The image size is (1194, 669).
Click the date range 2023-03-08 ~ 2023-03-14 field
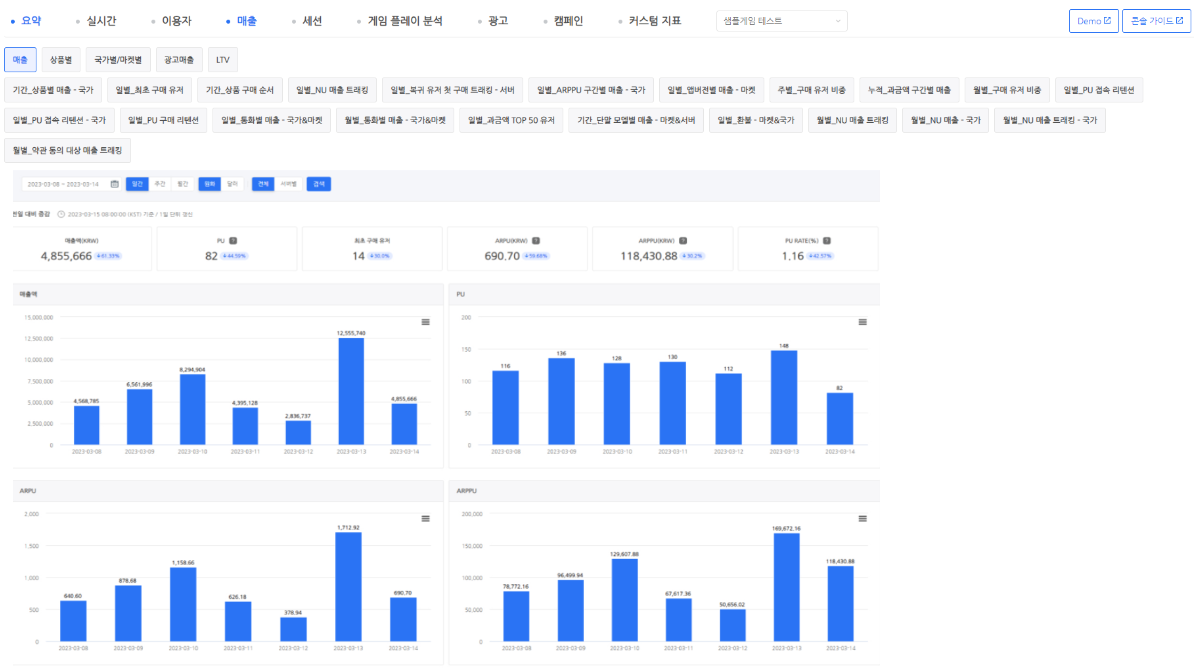[x=71, y=184]
